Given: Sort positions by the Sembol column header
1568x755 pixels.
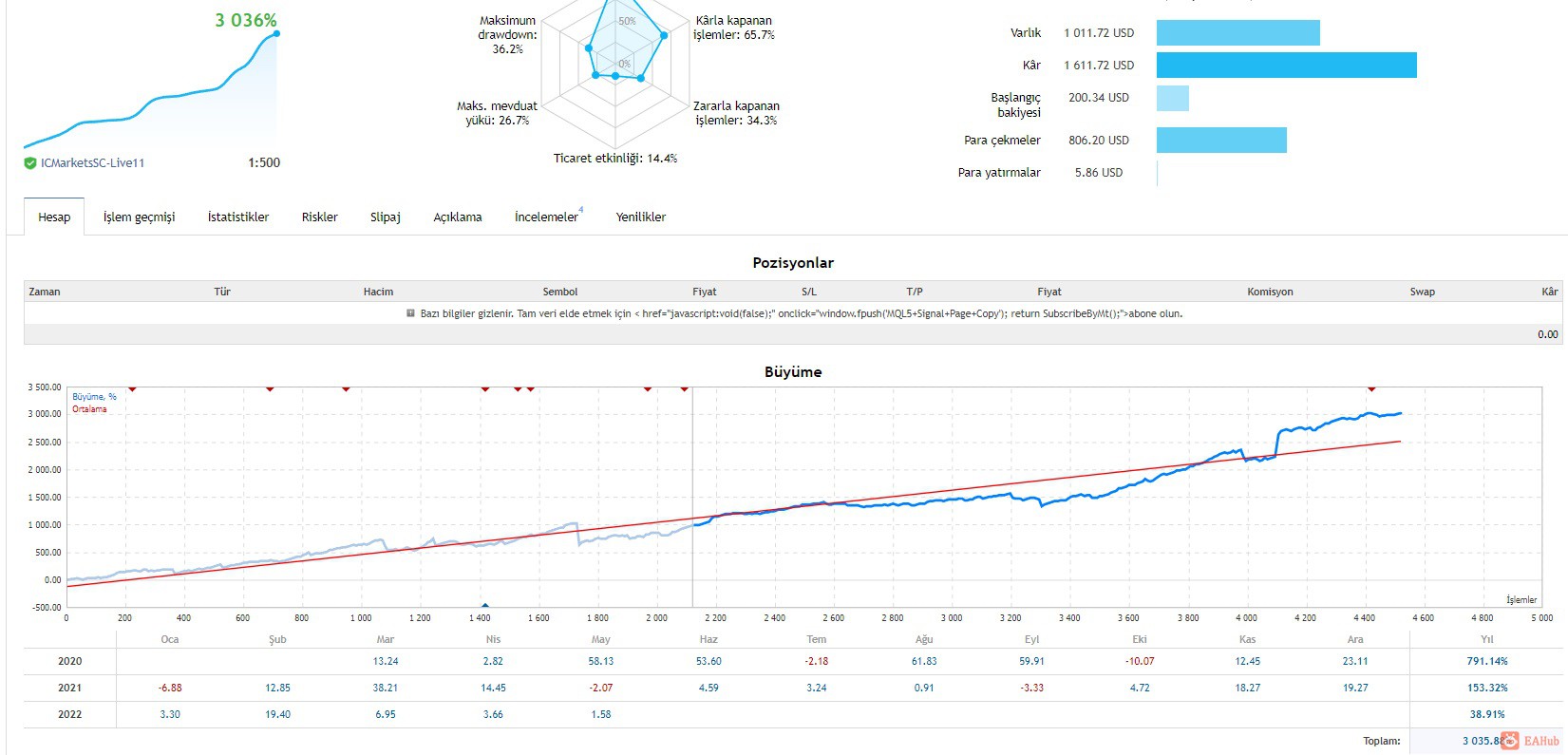Looking at the screenshot, I should point(560,292).
